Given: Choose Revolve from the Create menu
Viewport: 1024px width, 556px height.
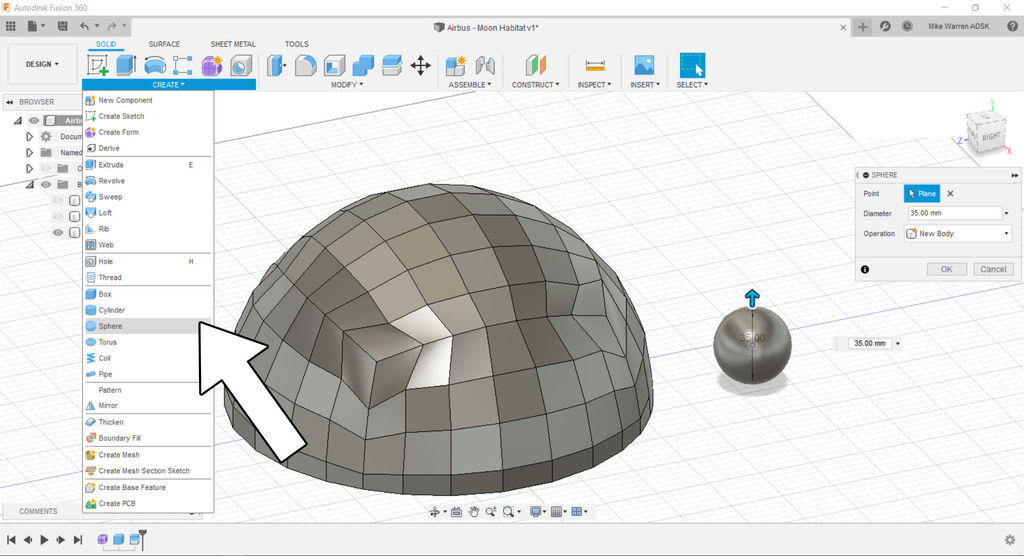Looking at the screenshot, I should click(111, 181).
